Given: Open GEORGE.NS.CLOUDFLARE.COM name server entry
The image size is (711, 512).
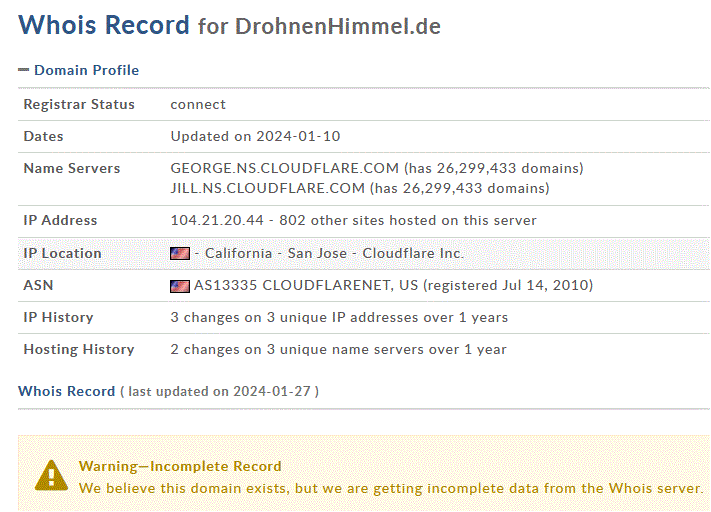Looking at the screenshot, I should click(284, 168).
